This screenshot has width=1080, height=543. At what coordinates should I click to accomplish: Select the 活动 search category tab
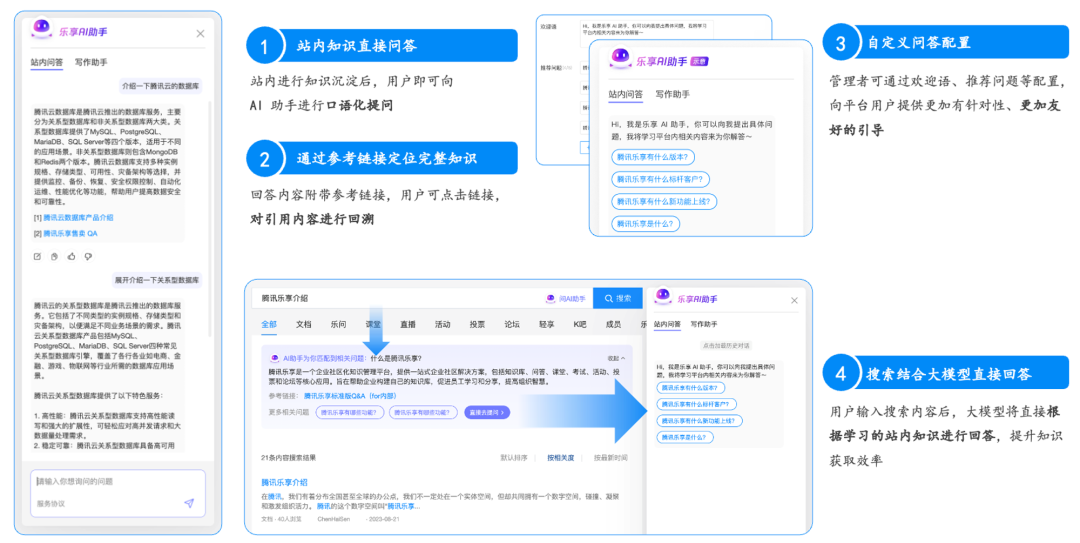pos(442,325)
